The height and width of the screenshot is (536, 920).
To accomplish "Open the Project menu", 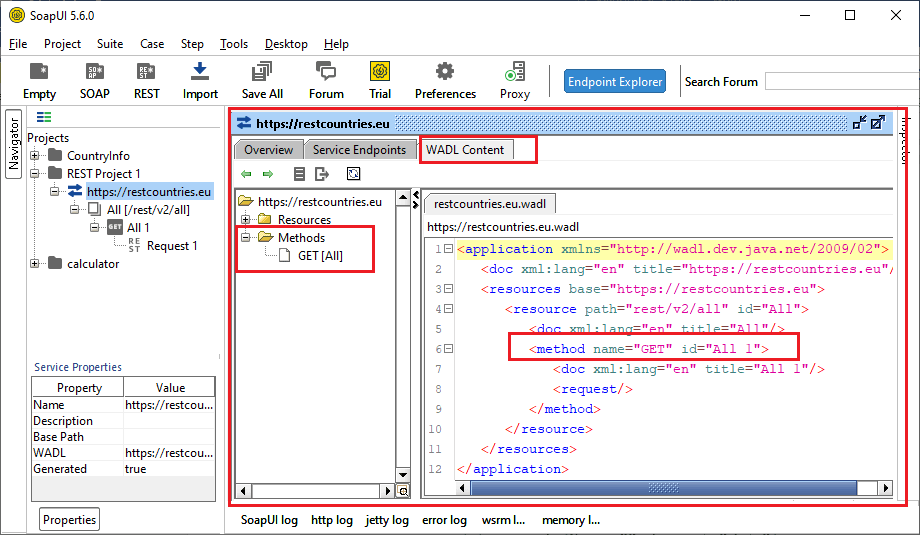I will tap(62, 44).
